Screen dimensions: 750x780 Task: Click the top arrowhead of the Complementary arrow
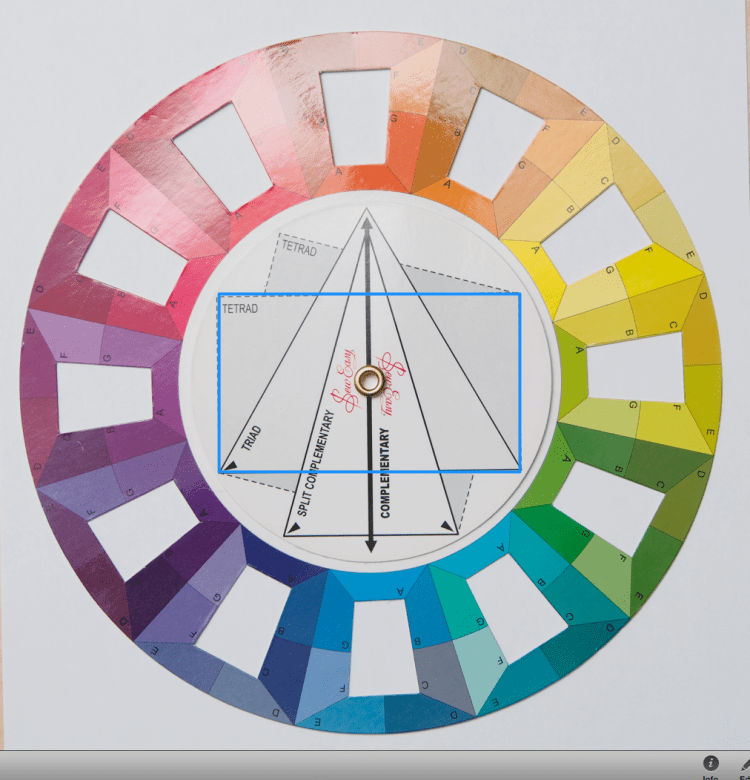[x=367, y=224]
